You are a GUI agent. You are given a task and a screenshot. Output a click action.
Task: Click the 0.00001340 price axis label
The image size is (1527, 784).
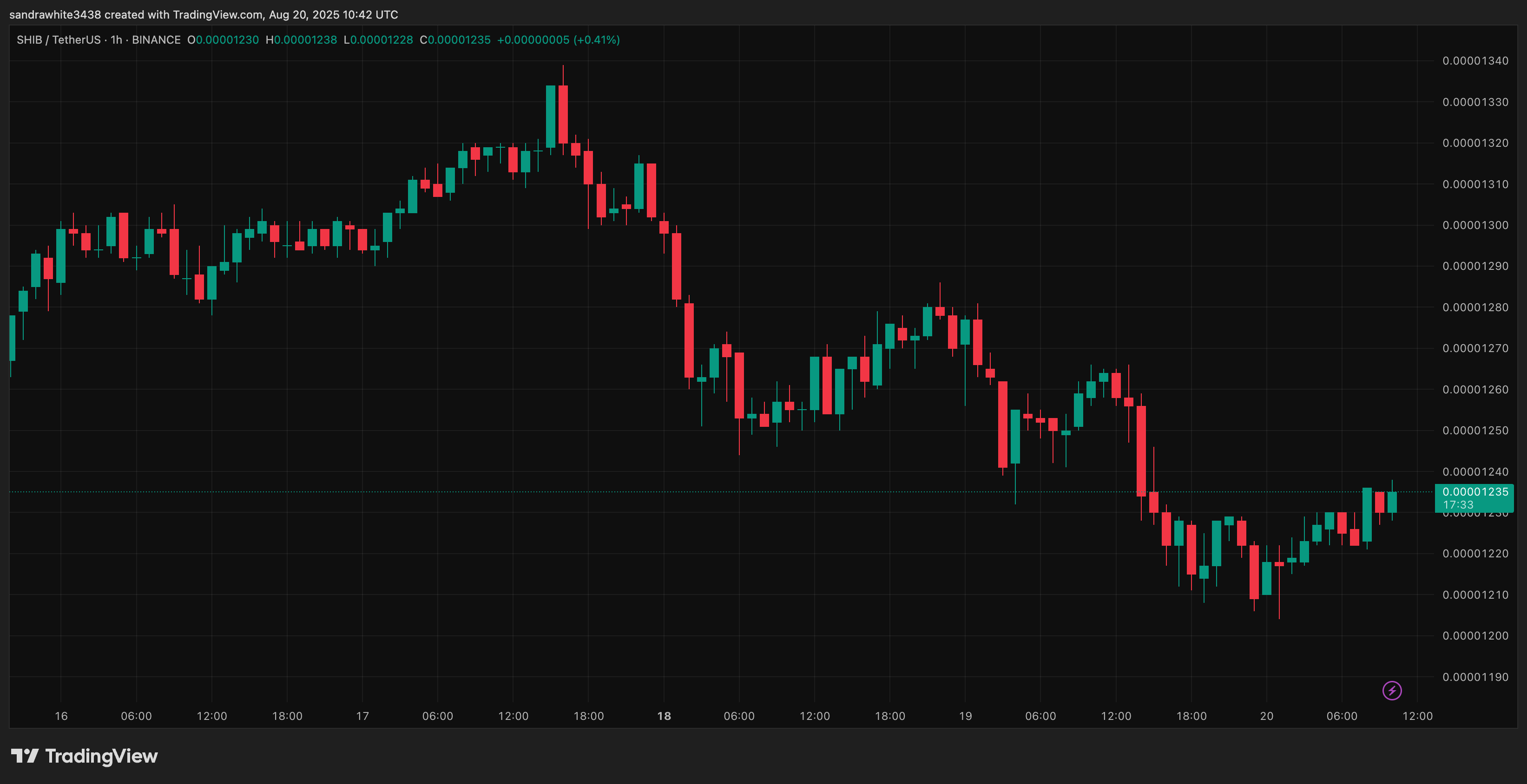coord(1475,60)
